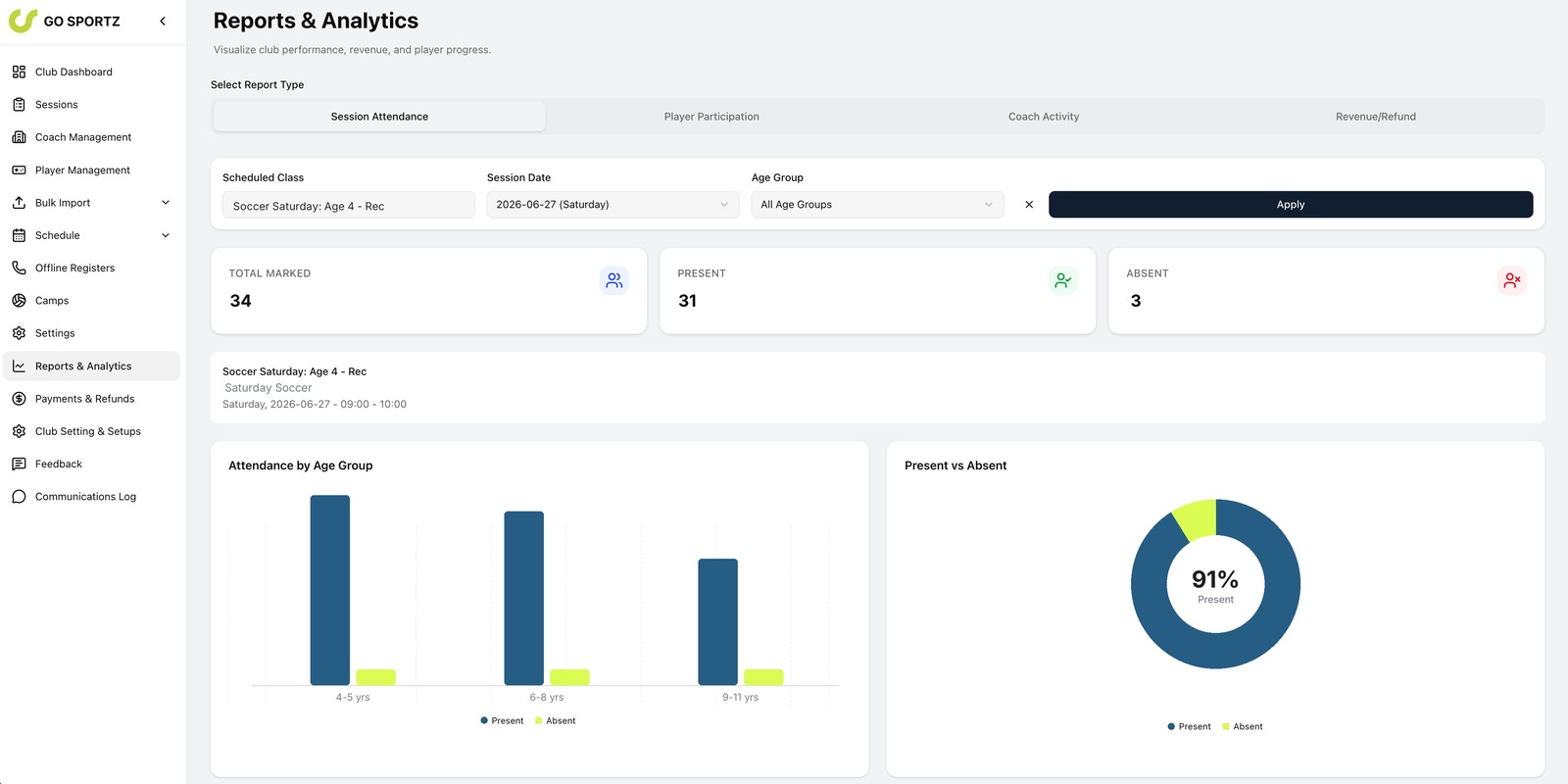This screenshot has width=1568, height=784.
Task: Click the Present user-check icon
Action: tap(1063, 280)
